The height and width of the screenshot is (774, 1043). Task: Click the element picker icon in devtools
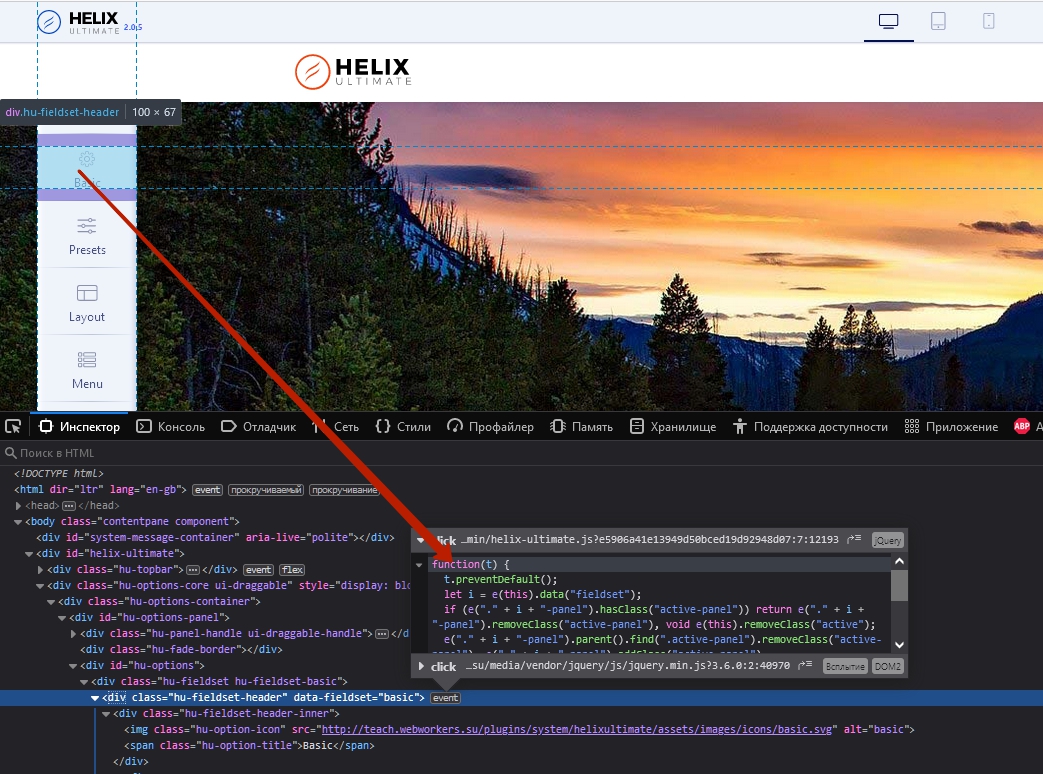pos(13,427)
